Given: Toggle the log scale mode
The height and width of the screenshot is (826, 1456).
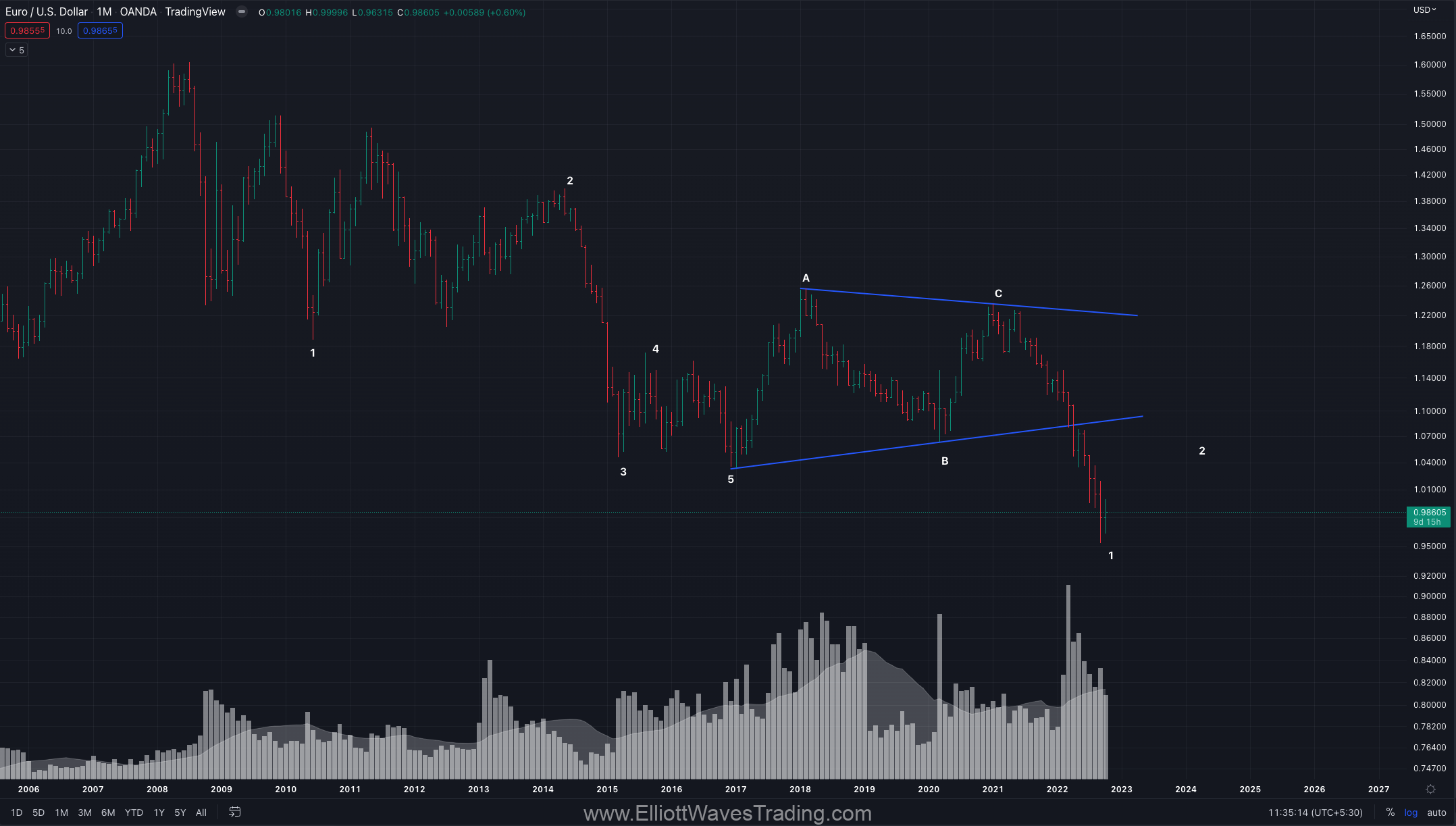Looking at the screenshot, I should pyautogui.click(x=1411, y=812).
